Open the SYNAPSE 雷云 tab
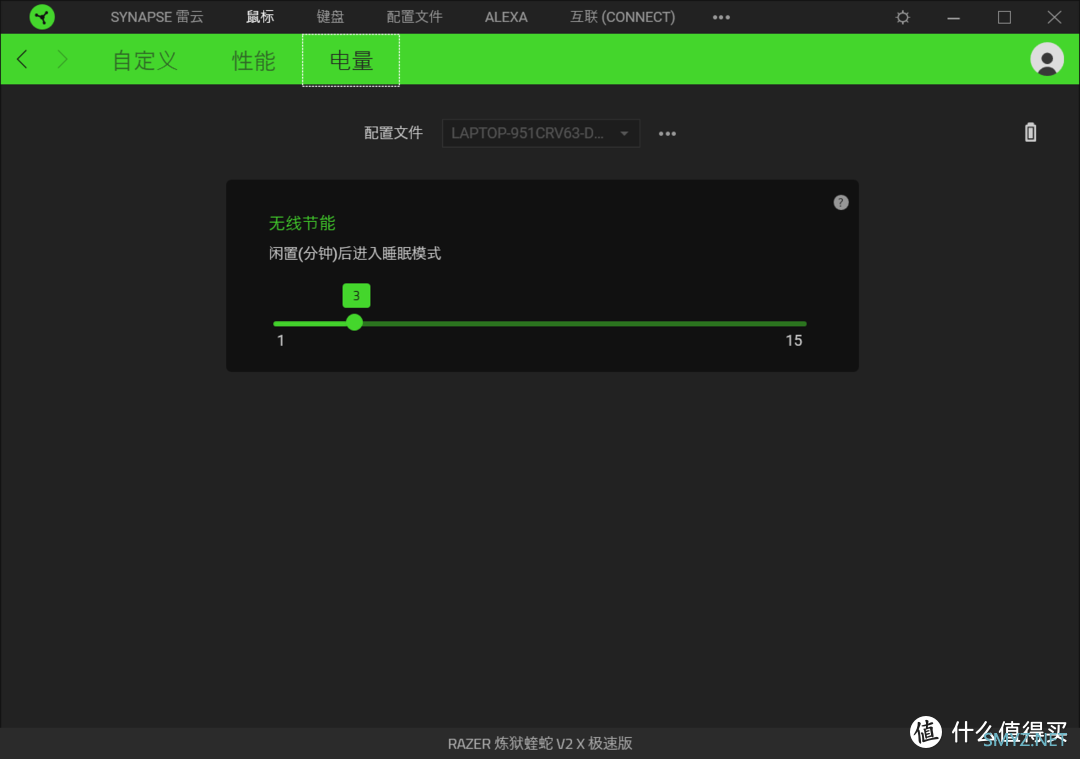The image size is (1080, 759). 157,17
